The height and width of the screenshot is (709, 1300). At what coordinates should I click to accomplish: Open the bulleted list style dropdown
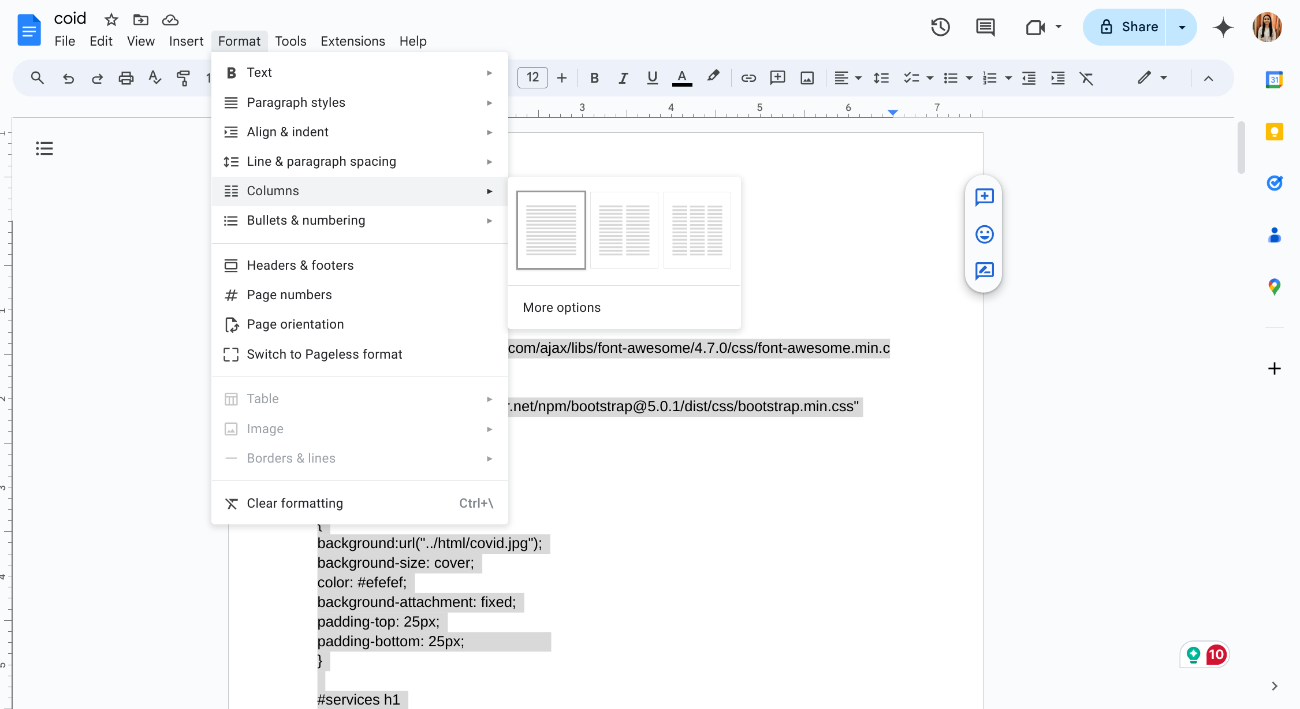pyautogui.click(x=966, y=77)
